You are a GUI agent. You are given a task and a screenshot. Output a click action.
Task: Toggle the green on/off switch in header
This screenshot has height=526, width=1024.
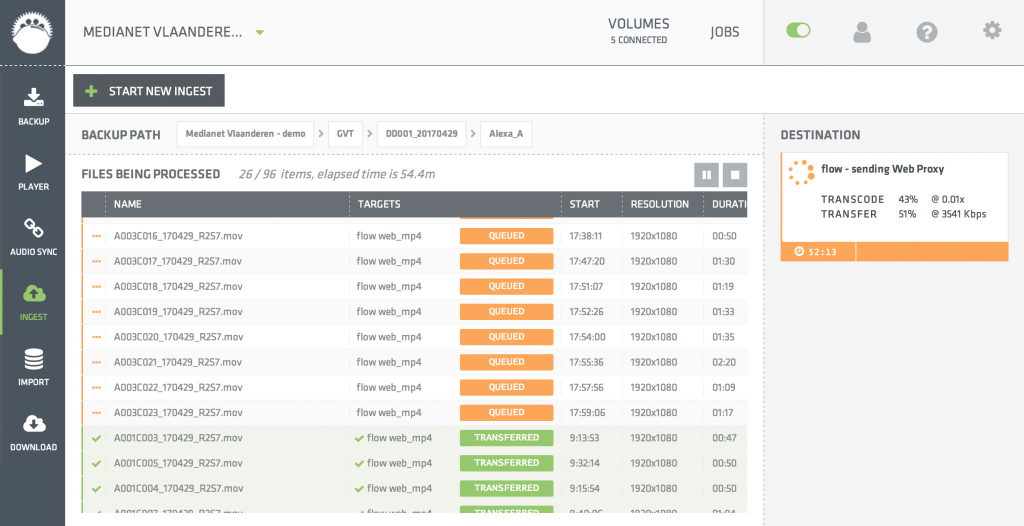[798, 31]
